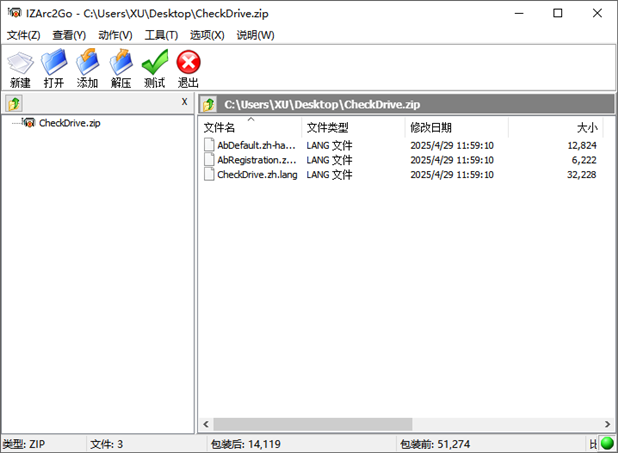Click the 添加 (Add files) toolbar icon

(x=87, y=62)
